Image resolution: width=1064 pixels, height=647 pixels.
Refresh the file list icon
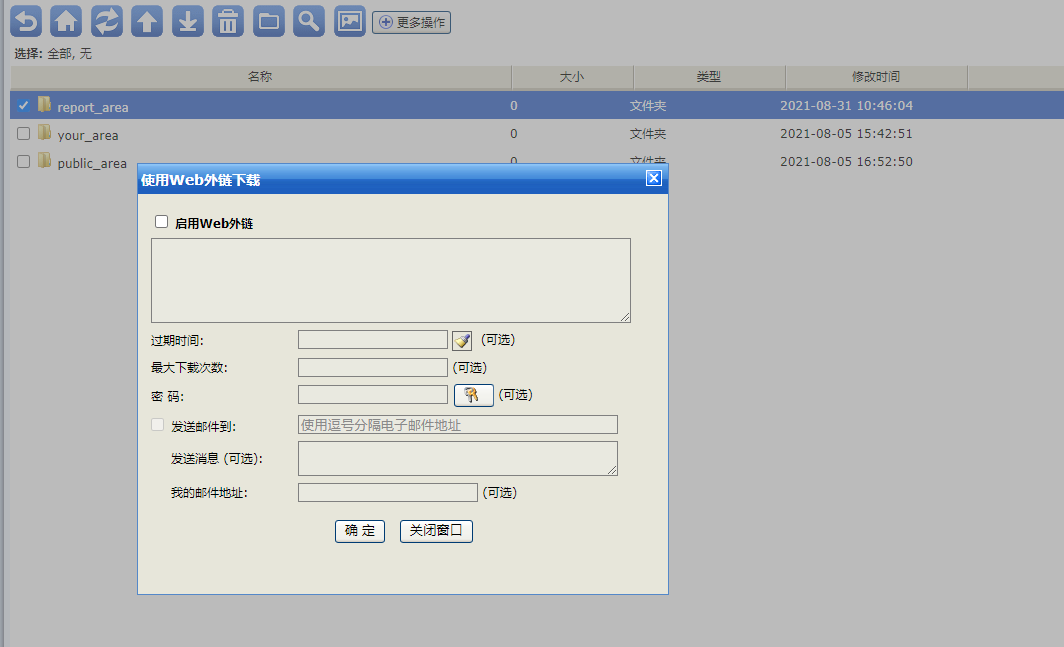107,21
